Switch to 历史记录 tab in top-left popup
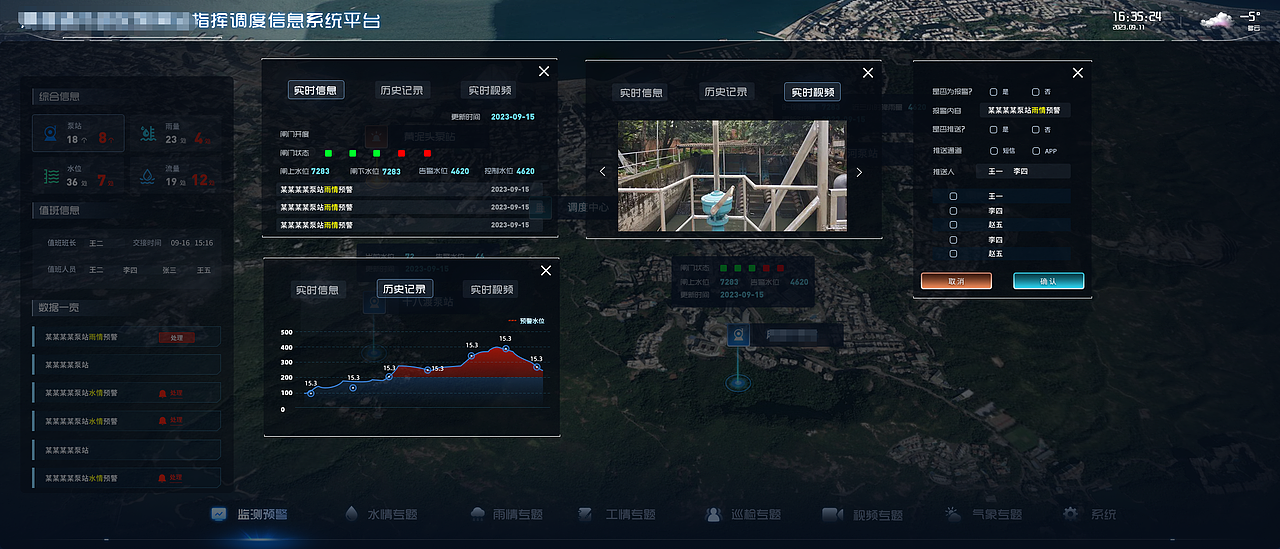This screenshot has width=1280, height=549. point(402,90)
